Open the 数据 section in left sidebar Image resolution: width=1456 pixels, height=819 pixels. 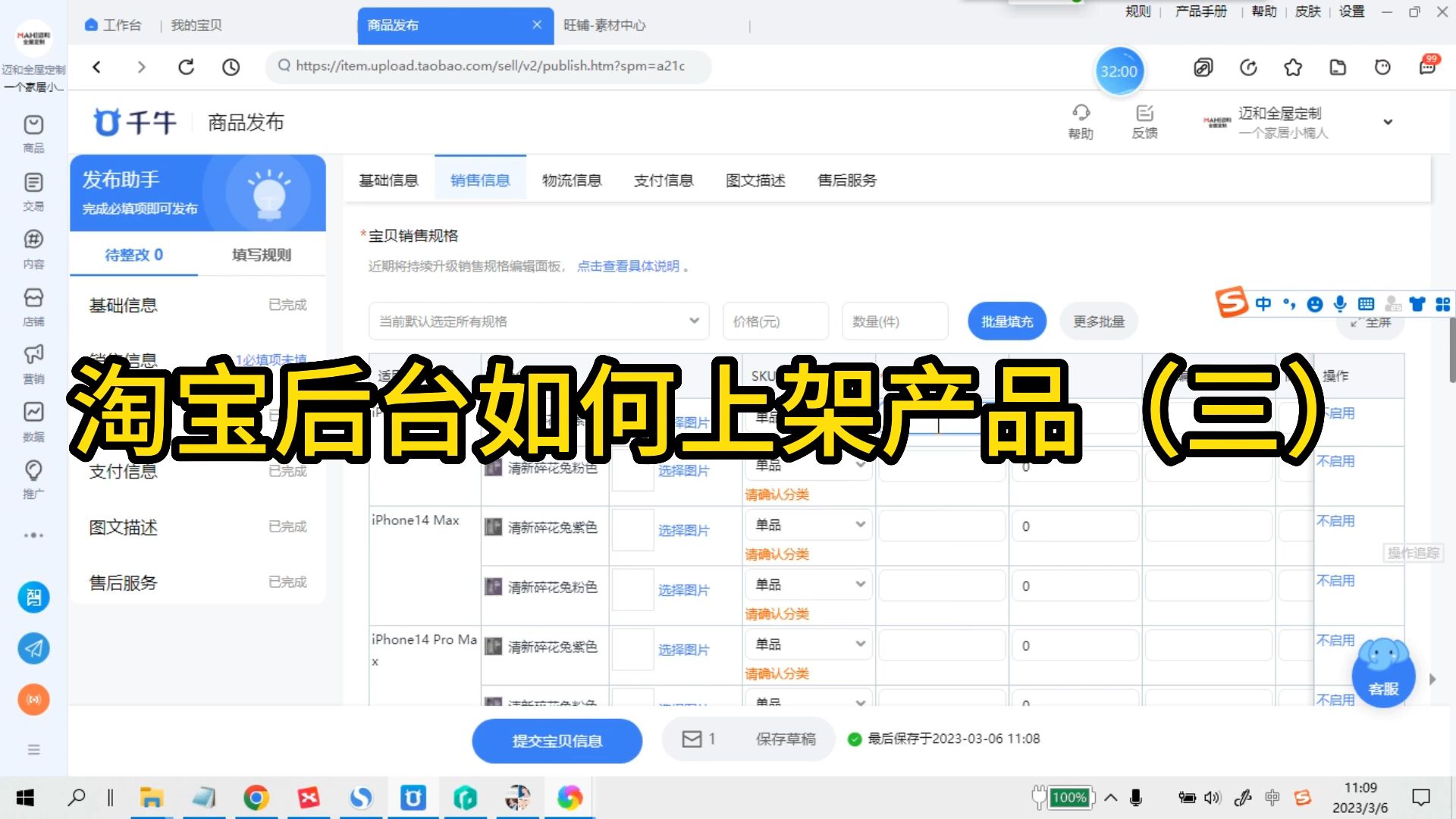pos(33,419)
